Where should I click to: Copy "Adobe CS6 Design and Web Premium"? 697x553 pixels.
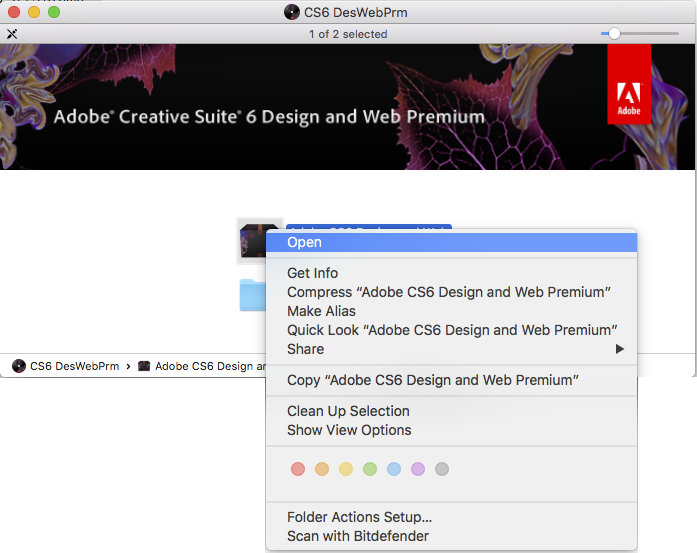pos(451,380)
